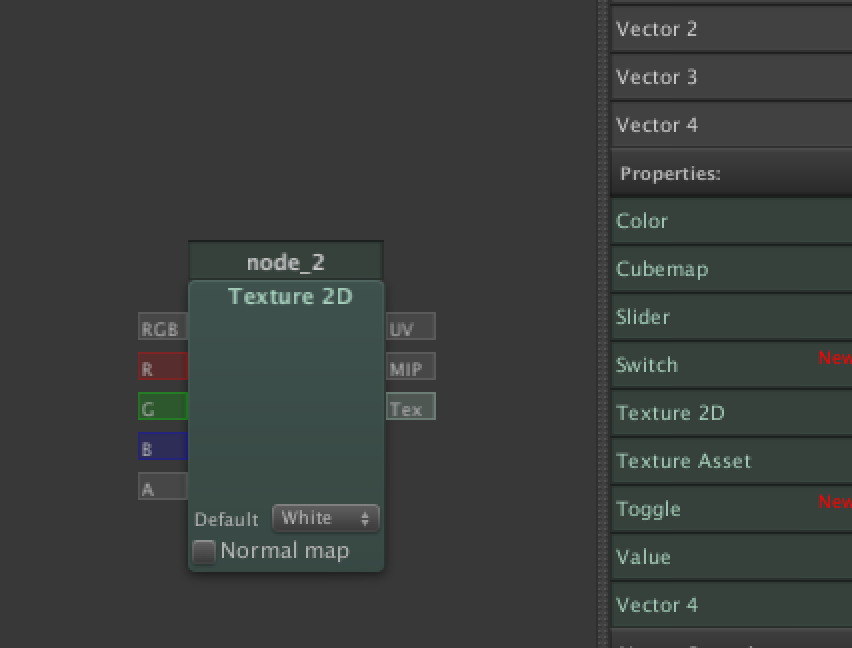Viewport: 852px width, 648px height.
Task: Add a Color property node
Action: tap(730, 221)
